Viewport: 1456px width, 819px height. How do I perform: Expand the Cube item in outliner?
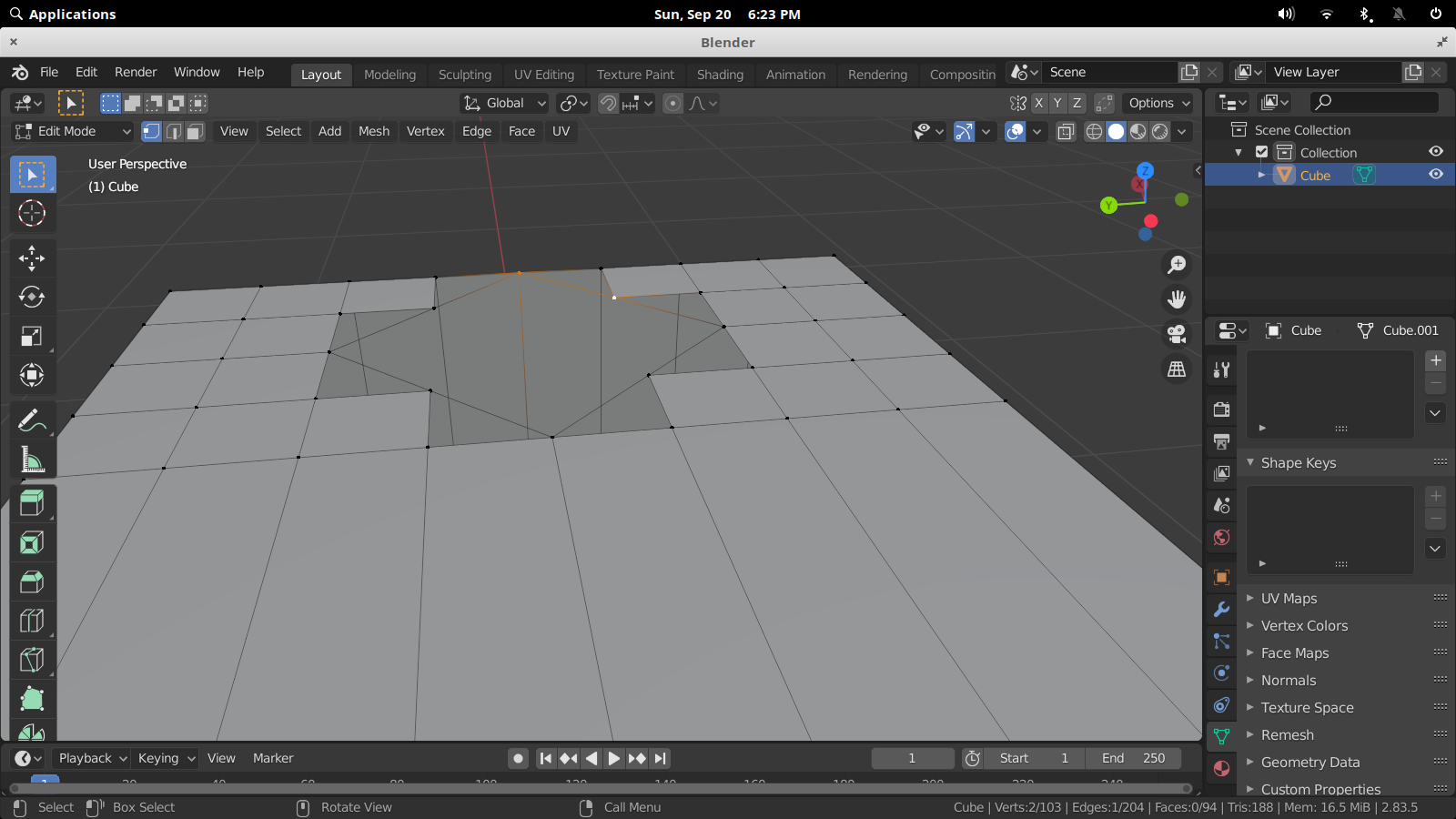click(x=1261, y=175)
